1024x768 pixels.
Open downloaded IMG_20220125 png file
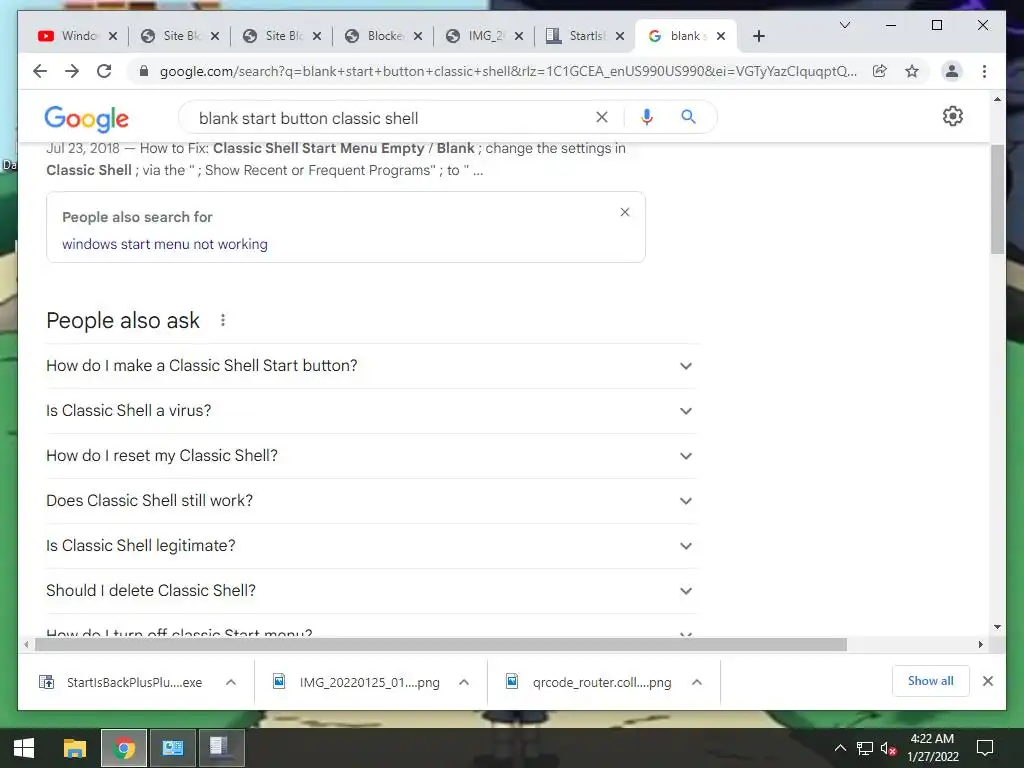pos(357,682)
